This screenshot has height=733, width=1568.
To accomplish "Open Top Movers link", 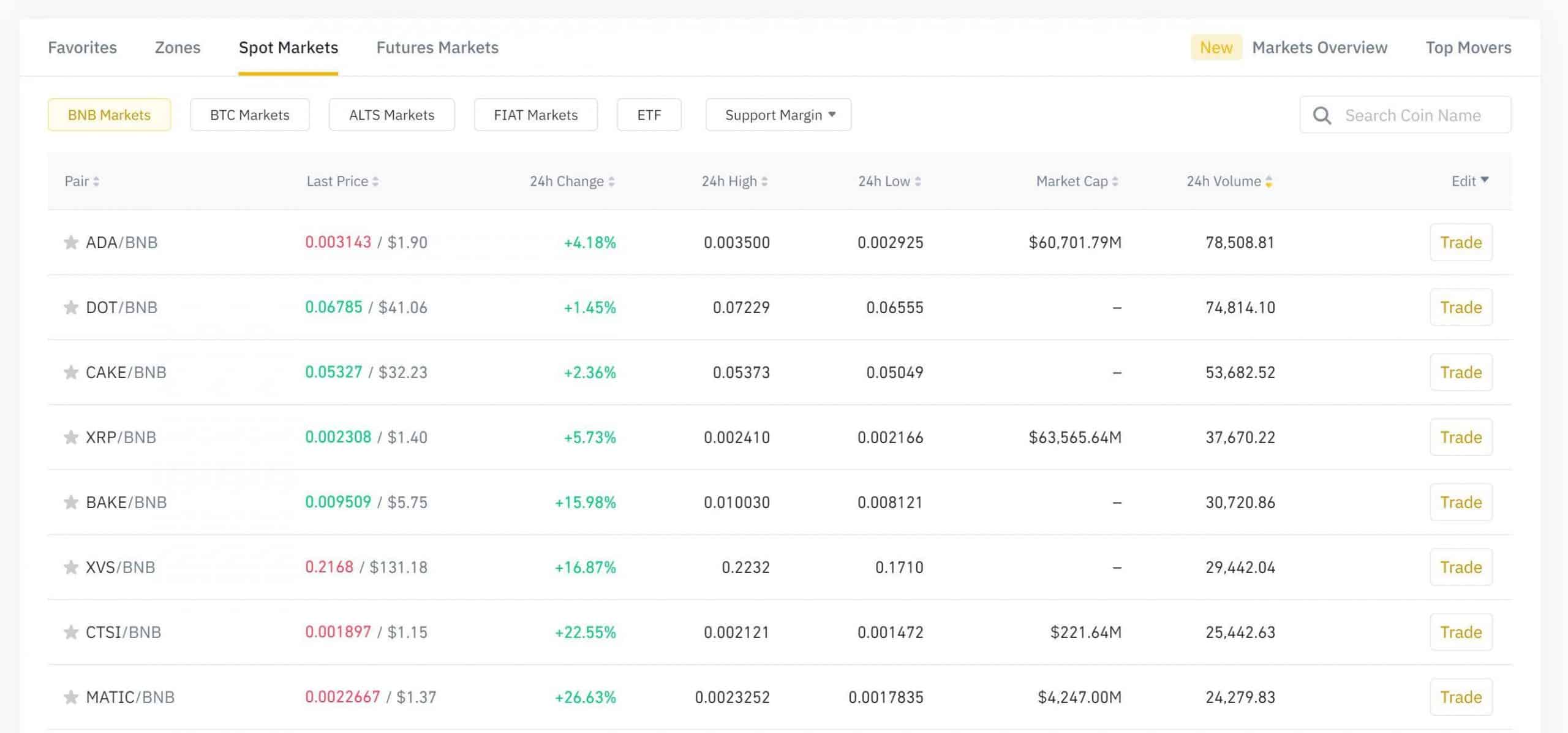I will tap(1468, 47).
